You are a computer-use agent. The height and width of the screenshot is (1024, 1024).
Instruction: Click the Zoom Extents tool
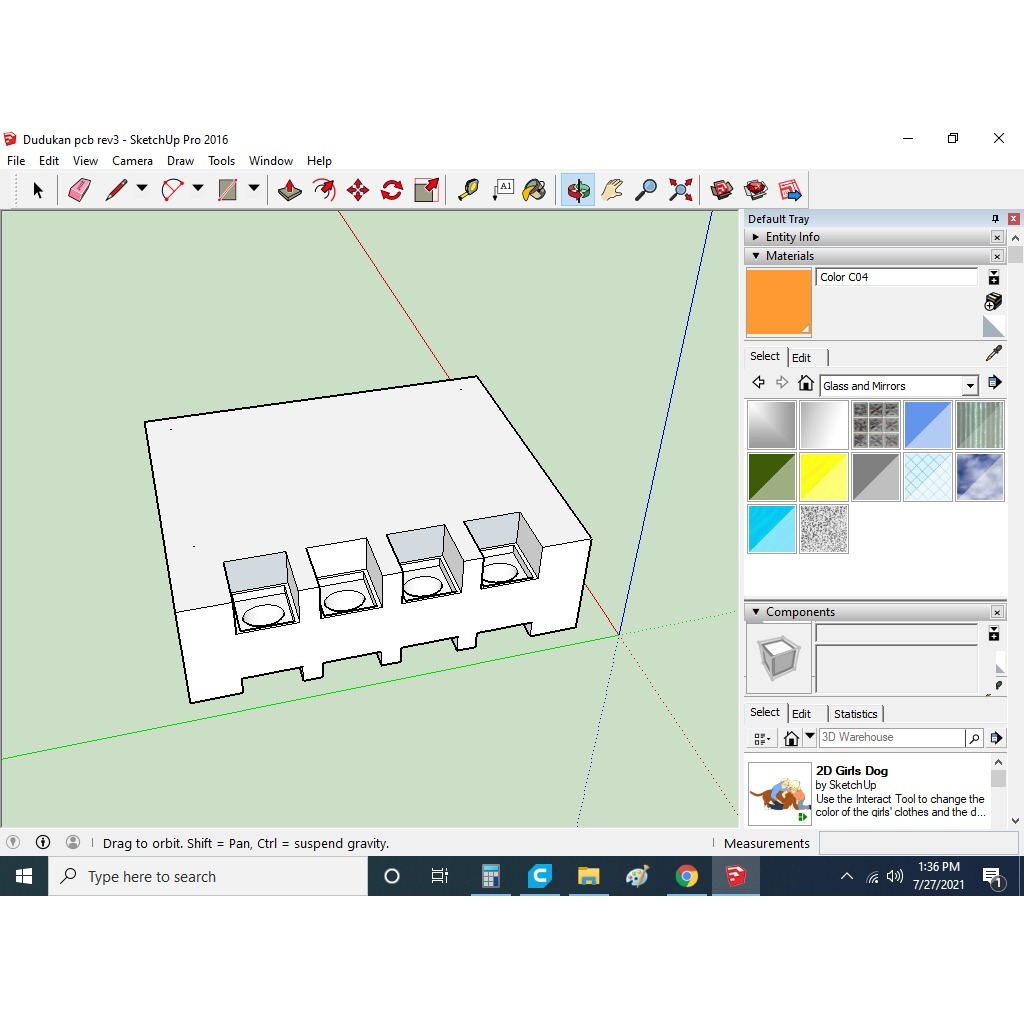tap(680, 189)
